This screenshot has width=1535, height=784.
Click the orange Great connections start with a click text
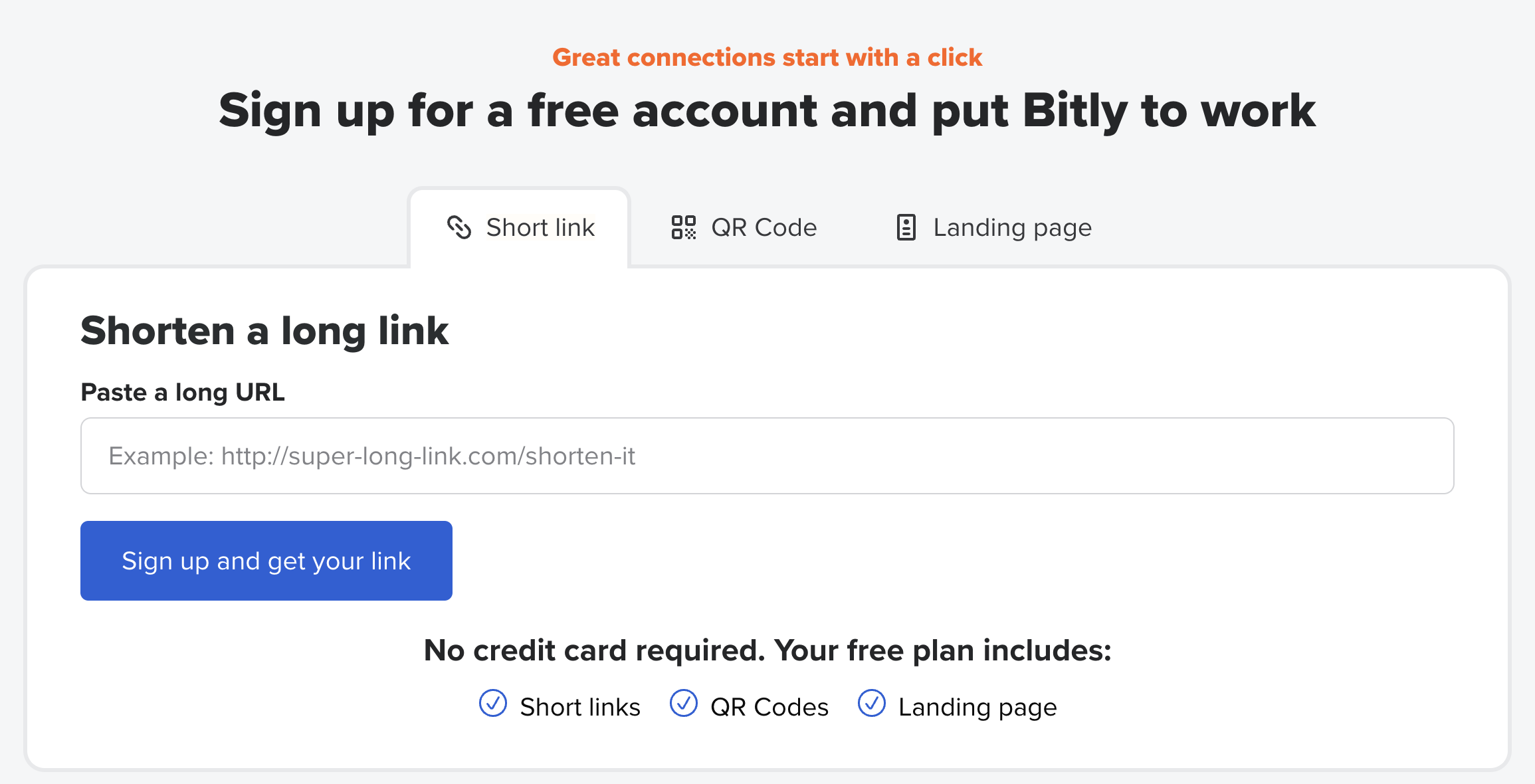767,57
